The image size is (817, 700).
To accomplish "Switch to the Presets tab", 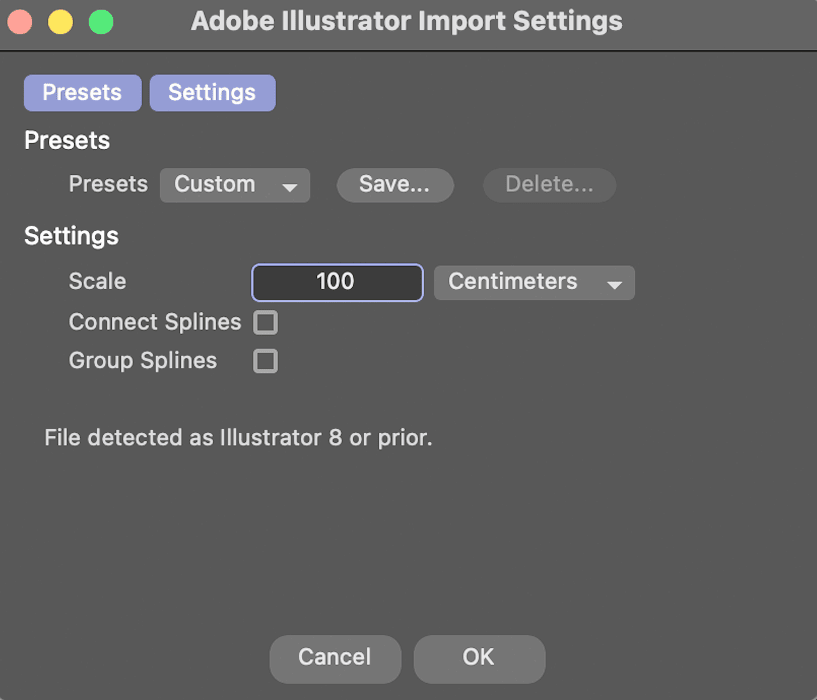I will point(82,92).
